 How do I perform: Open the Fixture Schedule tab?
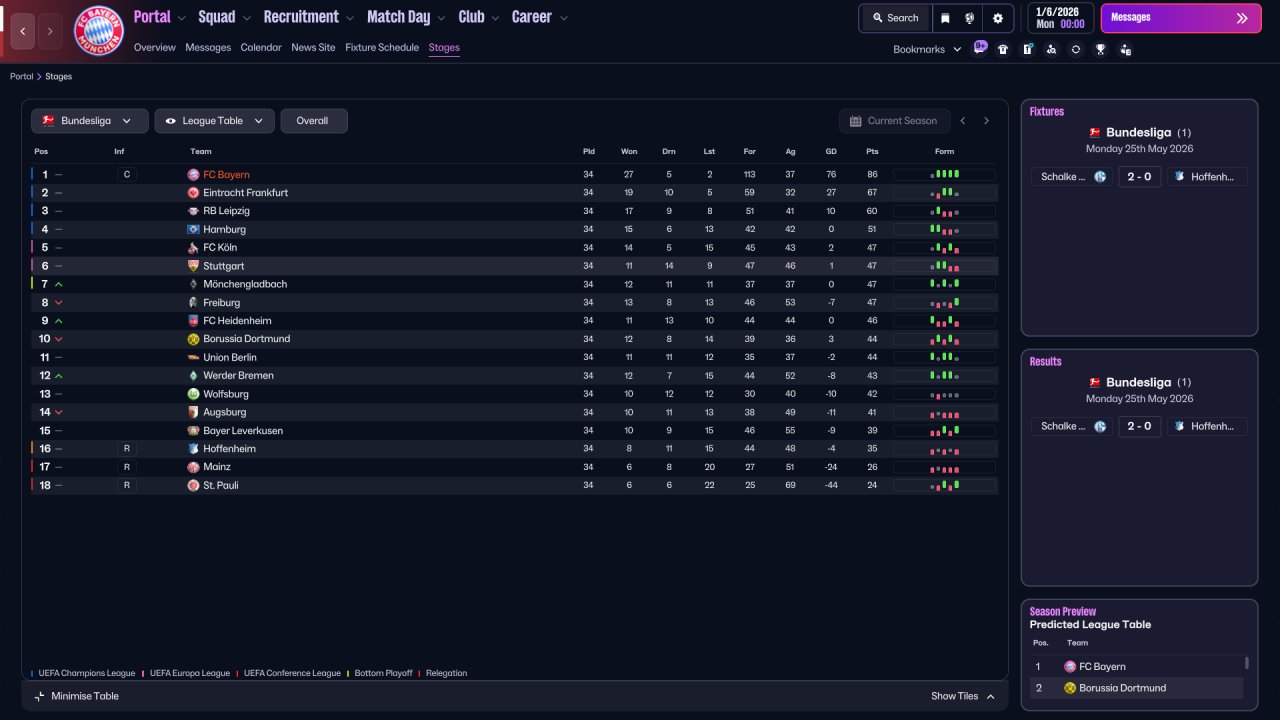coord(382,47)
